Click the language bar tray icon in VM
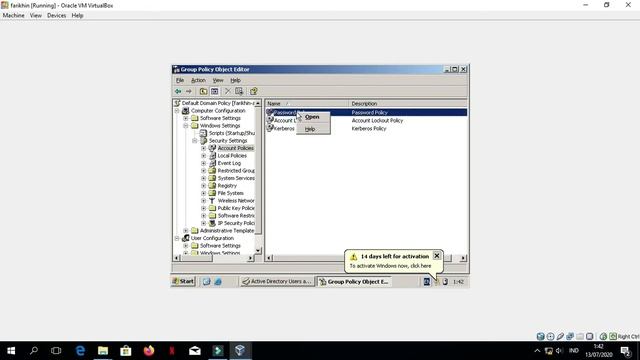Viewport: 640px width, 360px height. tap(427, 282)
